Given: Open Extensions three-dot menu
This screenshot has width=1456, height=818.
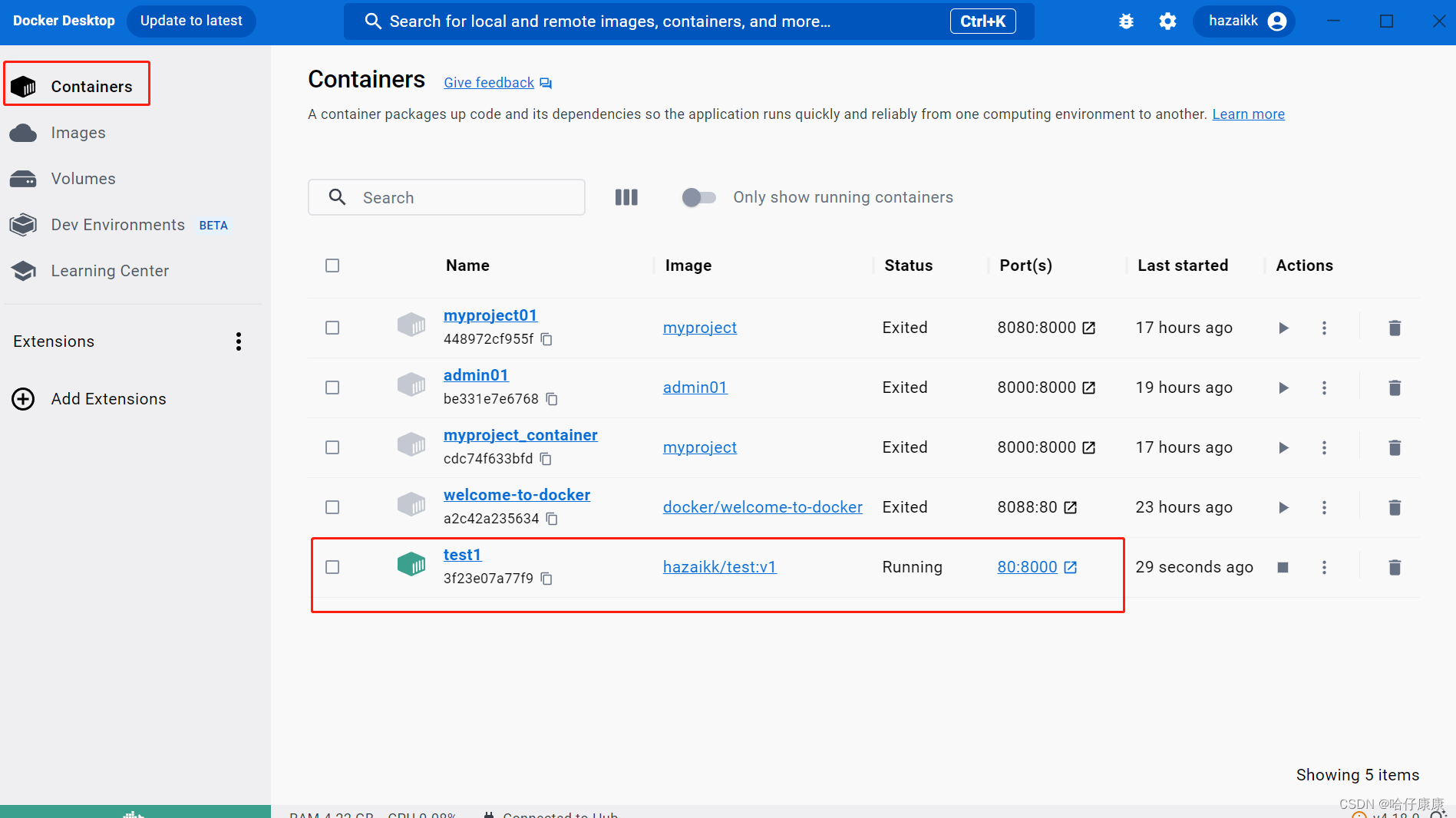Looking at the screenshot, I should [239, 341].
